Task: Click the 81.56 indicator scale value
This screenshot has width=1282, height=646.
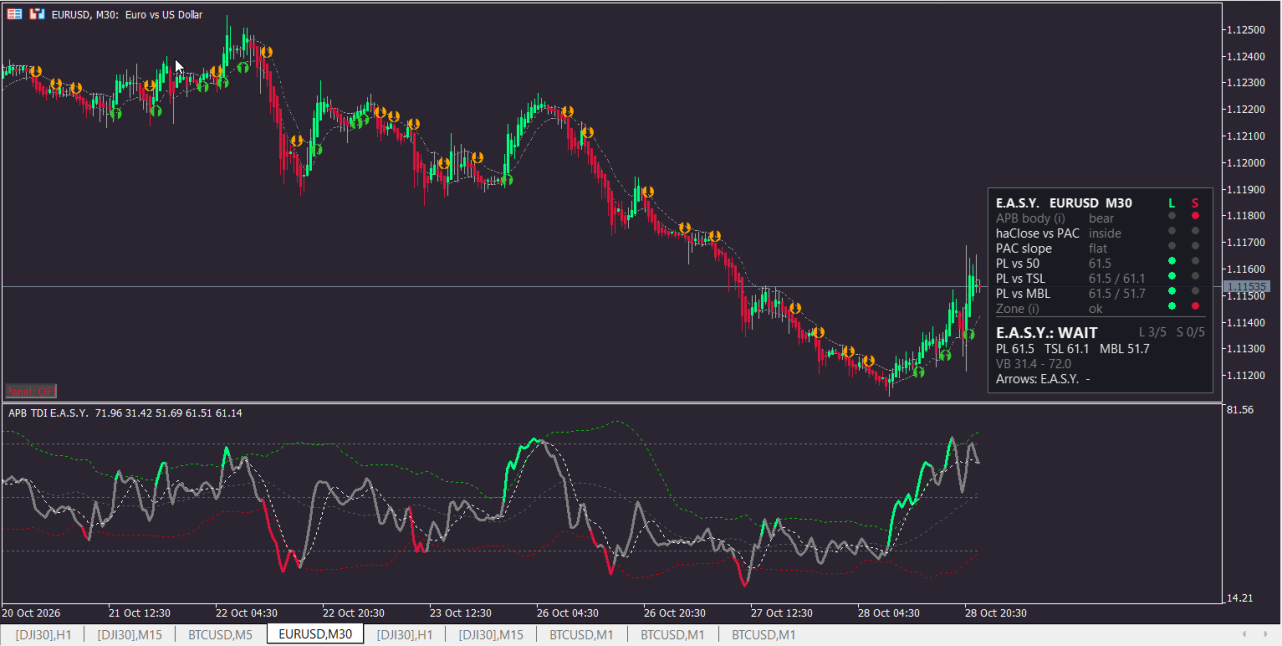Action: coord(1242,410)
